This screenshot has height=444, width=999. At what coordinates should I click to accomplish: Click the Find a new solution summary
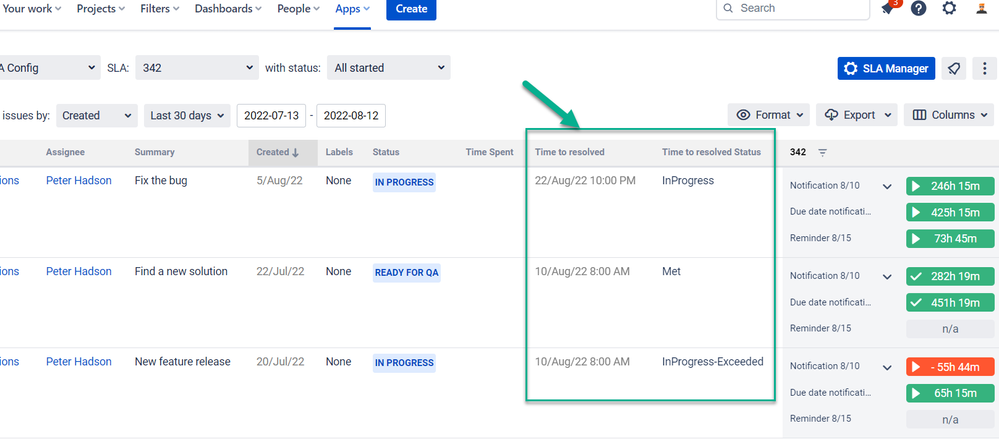(x=181, y=271)
